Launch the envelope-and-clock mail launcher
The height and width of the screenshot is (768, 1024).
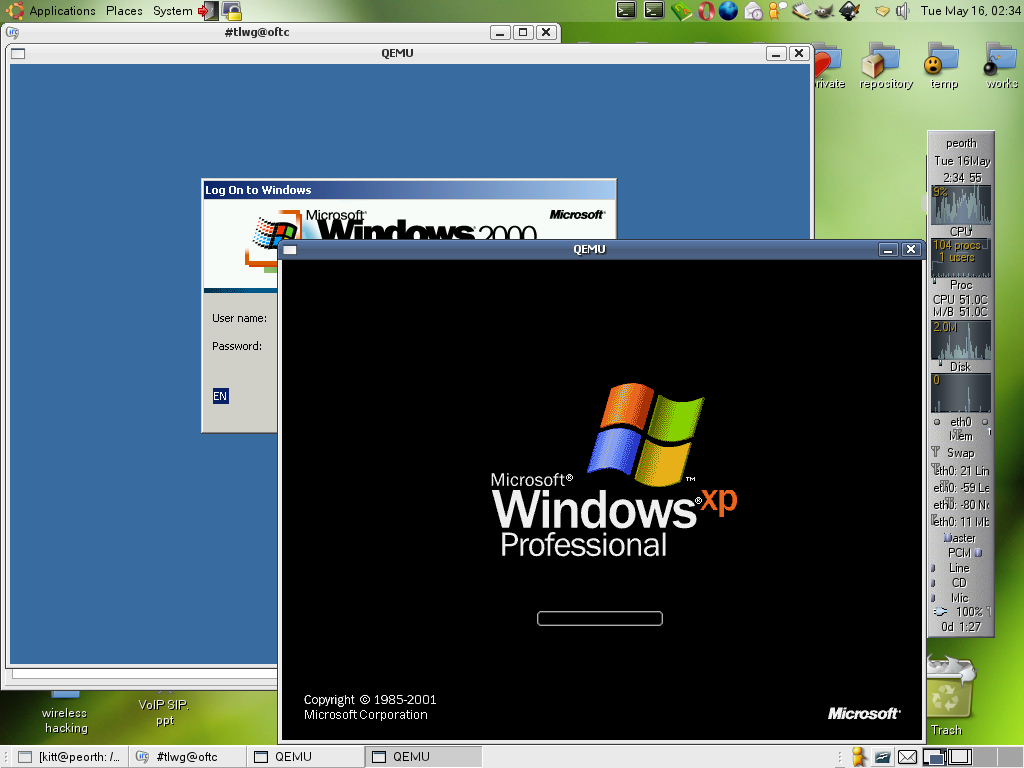(753, 10)
